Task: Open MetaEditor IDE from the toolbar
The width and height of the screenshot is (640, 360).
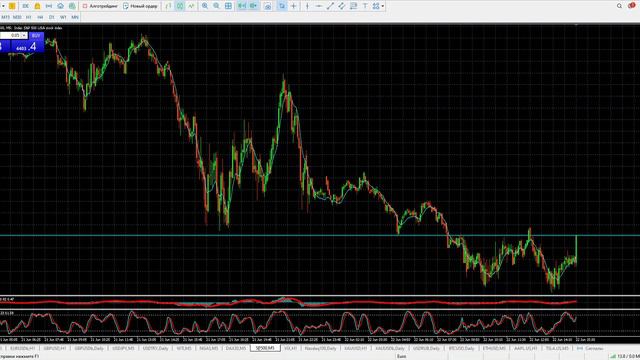Action: point(25,6)
